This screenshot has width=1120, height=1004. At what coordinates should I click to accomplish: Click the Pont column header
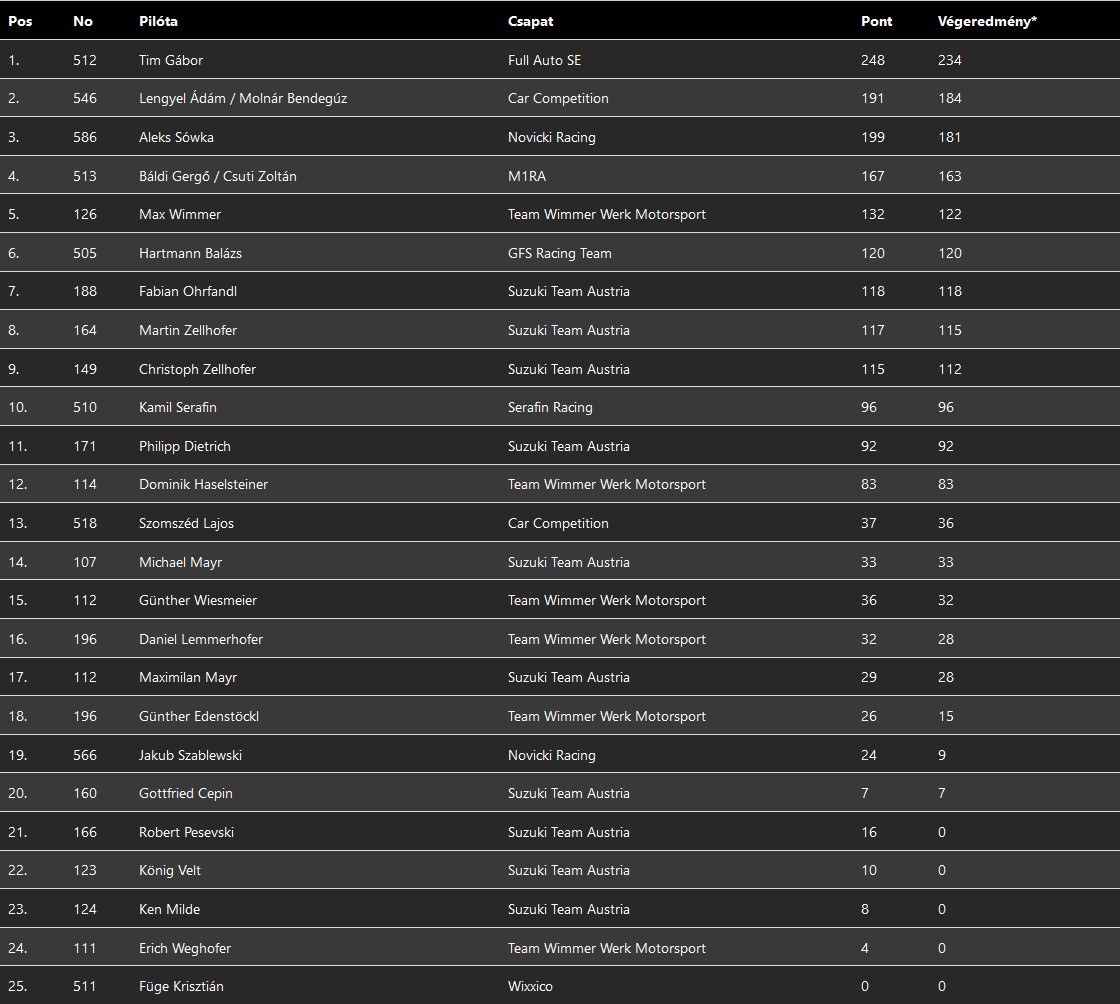pyautogui.click(x=876, y=21)
